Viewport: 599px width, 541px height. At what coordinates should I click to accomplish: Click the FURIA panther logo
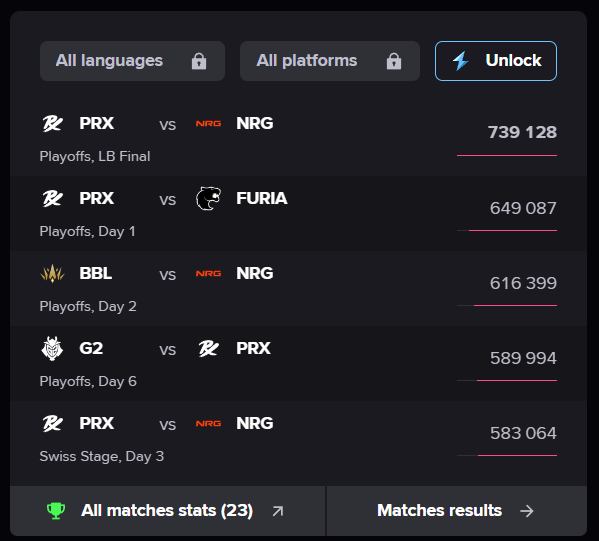tap(208, 198)
